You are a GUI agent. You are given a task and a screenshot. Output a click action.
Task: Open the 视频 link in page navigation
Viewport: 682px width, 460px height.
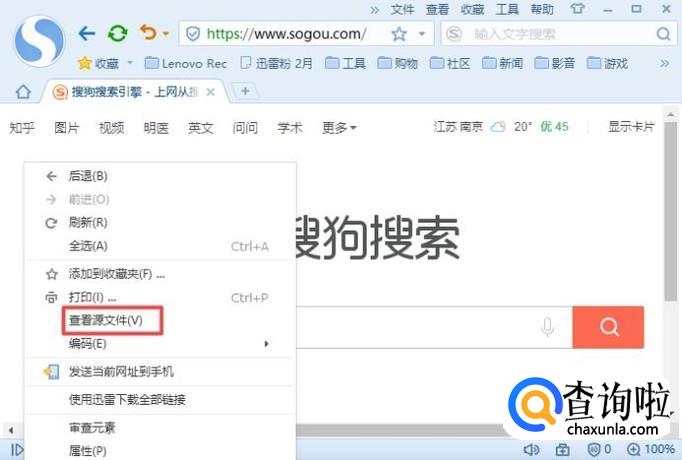pos(111,128)
